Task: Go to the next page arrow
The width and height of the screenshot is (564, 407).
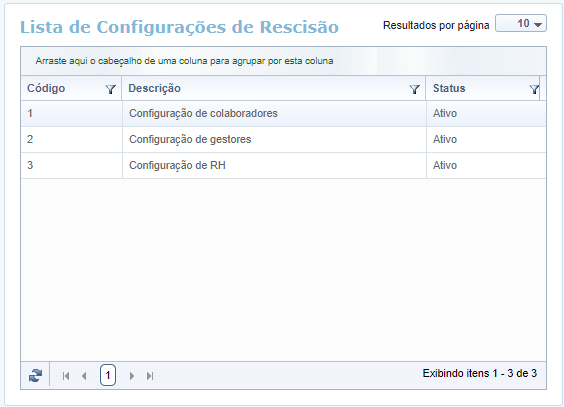Action: [132, 376]
